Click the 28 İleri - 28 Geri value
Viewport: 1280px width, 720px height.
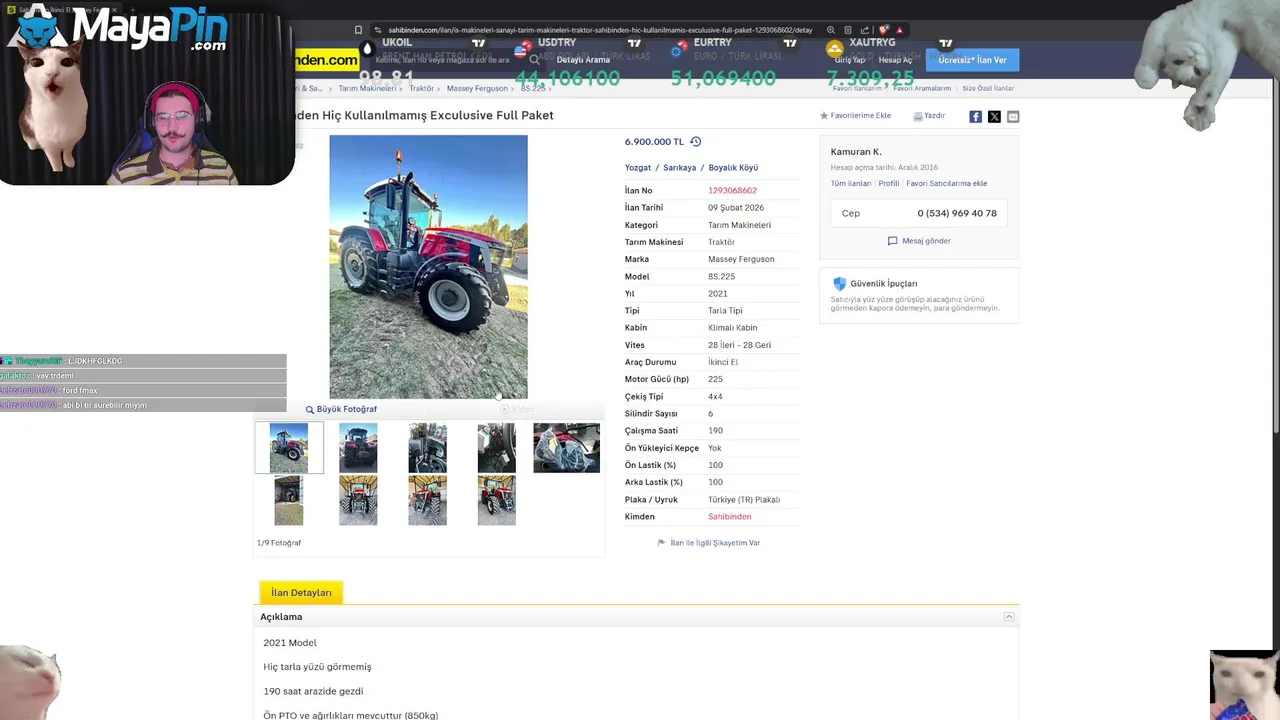tap(739, 345)
